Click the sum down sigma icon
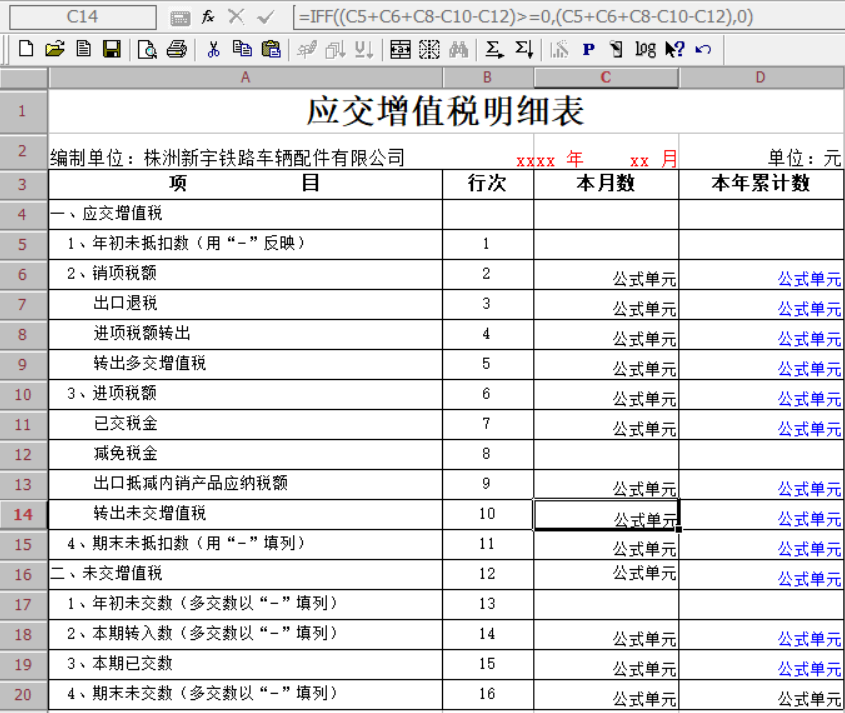Screen dimensions: 845x713 523,50
